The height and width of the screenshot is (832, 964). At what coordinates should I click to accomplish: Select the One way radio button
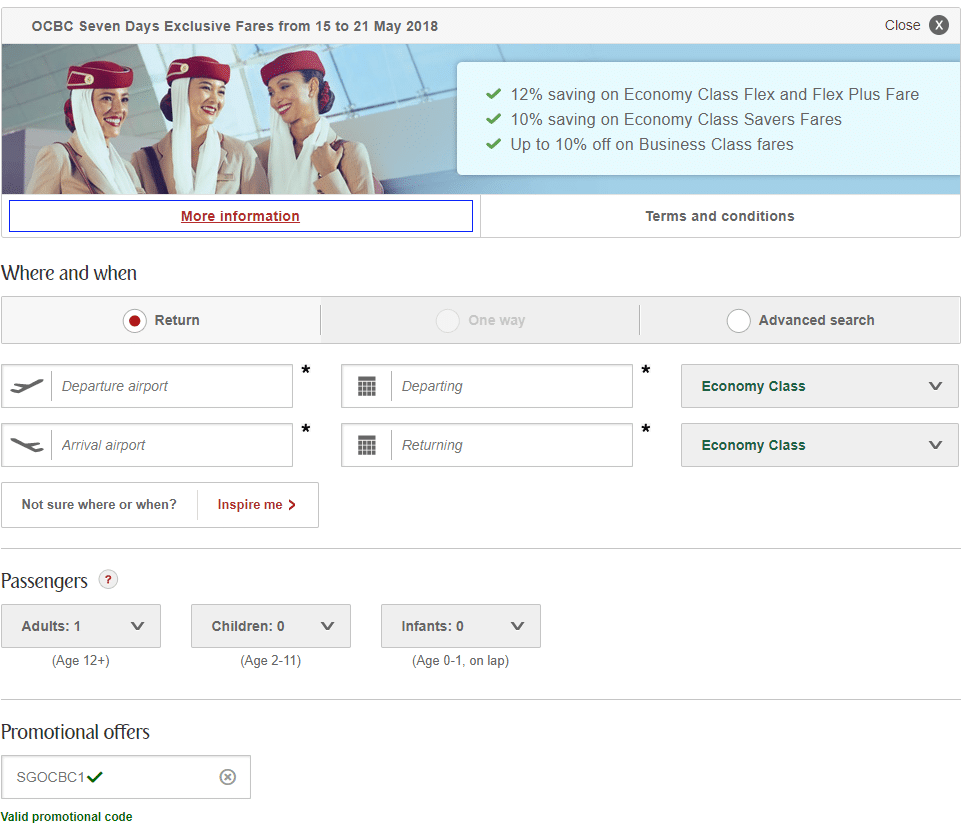coord(448,320)
